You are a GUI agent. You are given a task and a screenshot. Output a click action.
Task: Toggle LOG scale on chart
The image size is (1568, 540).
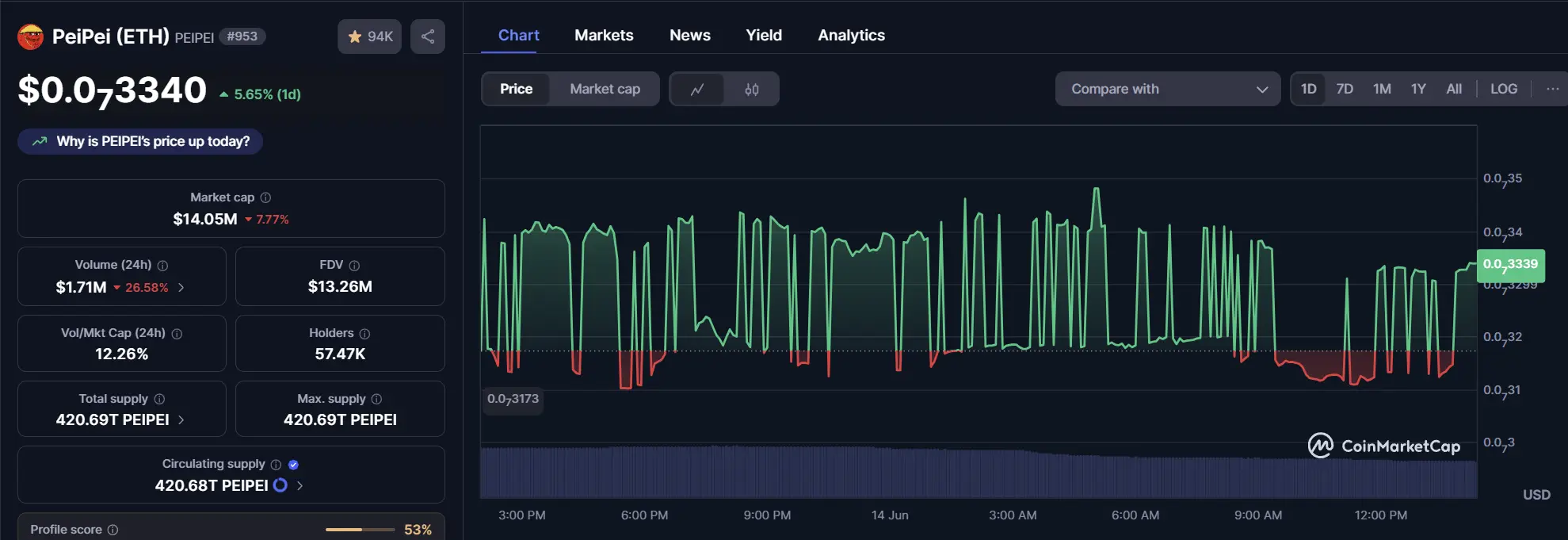1503,89
